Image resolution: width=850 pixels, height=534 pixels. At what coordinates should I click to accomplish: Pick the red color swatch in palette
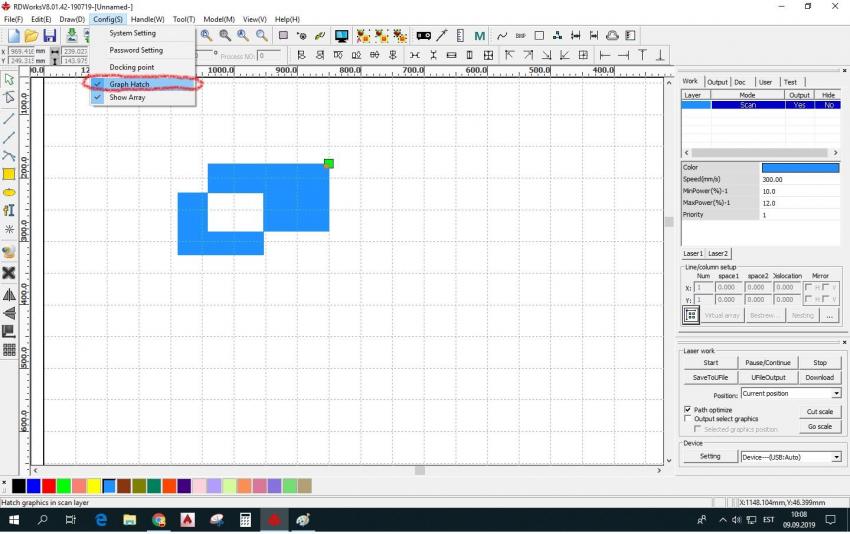pos(48,486)
